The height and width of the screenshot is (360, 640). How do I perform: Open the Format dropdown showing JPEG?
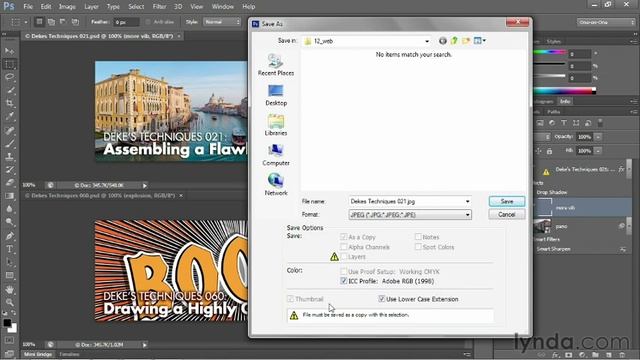(x=410, y=215)
